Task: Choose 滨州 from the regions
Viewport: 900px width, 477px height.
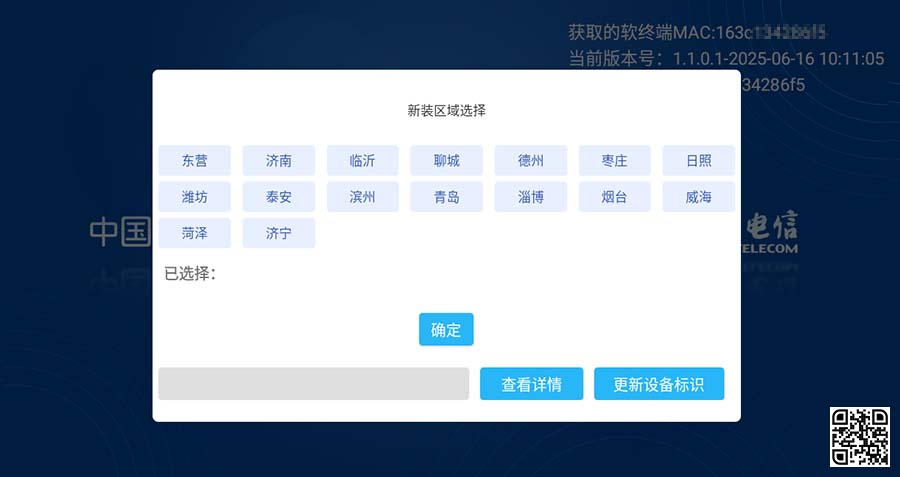Action: pos(363,197)
